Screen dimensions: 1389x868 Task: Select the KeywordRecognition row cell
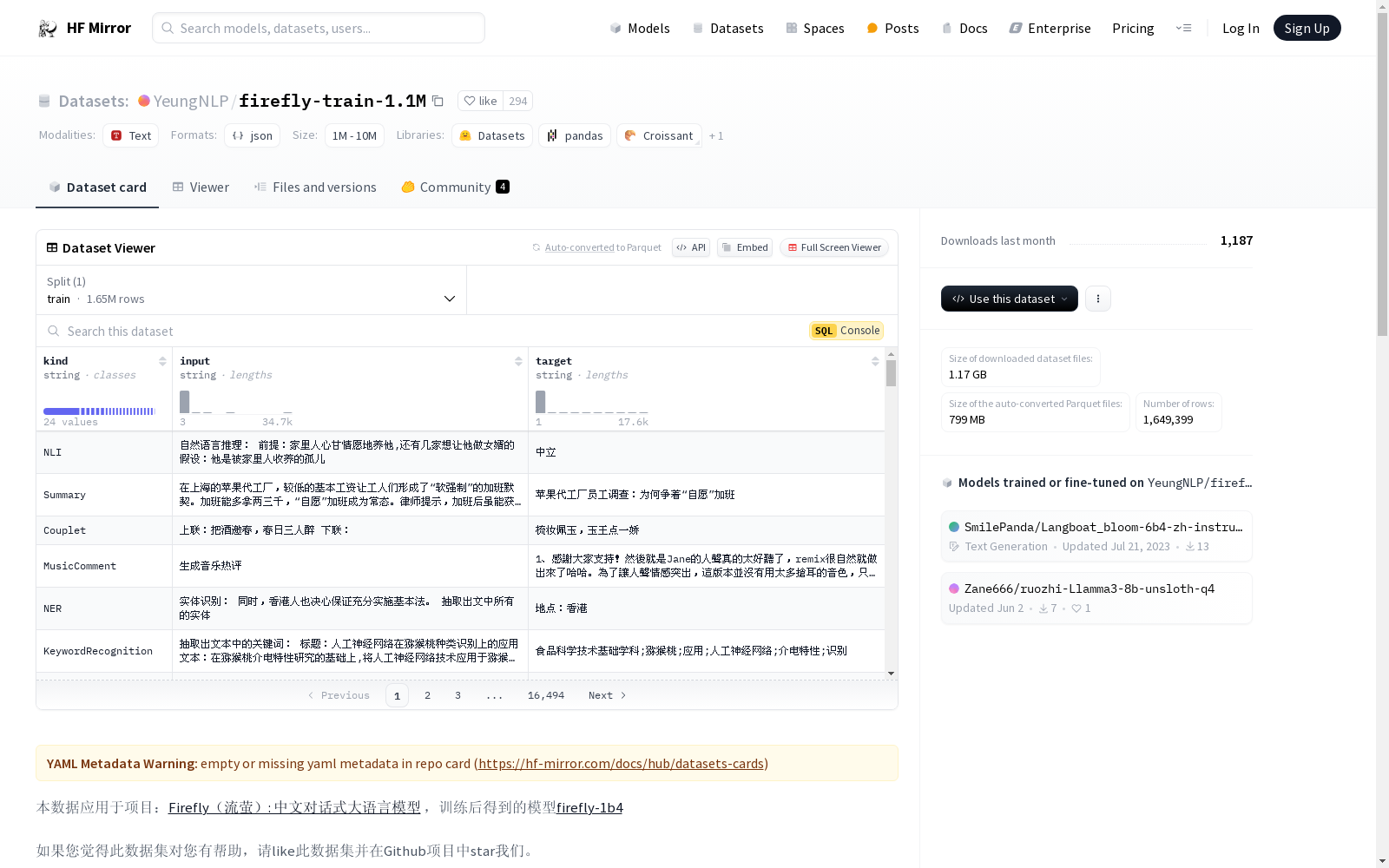(104, 651)
